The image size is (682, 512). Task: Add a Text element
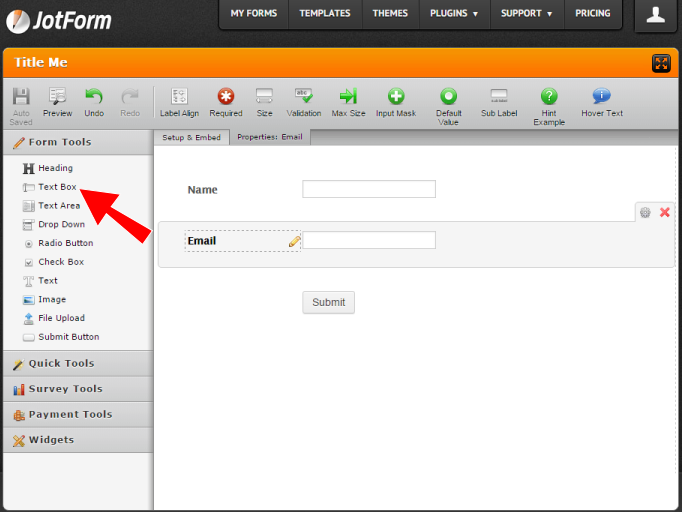pyautogui.click(x=40, y=281)
